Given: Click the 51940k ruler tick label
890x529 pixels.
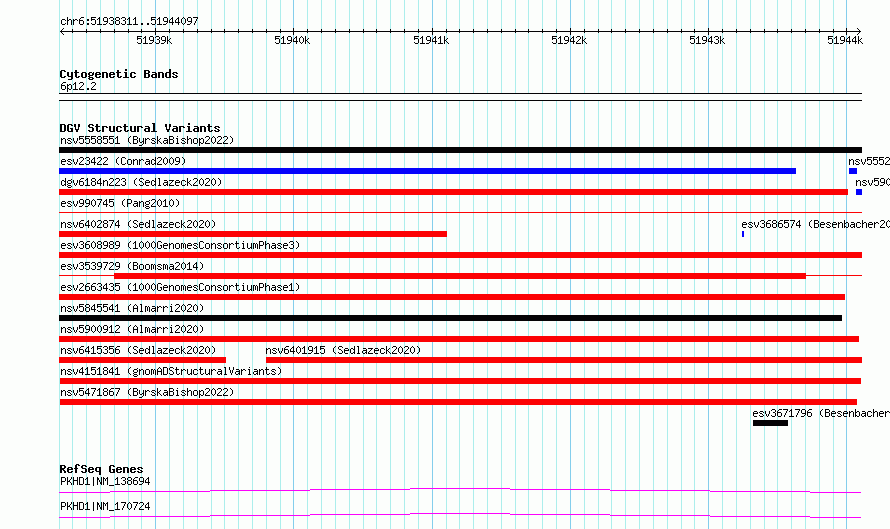Looking at the screenshot, I should pos(292,40).
